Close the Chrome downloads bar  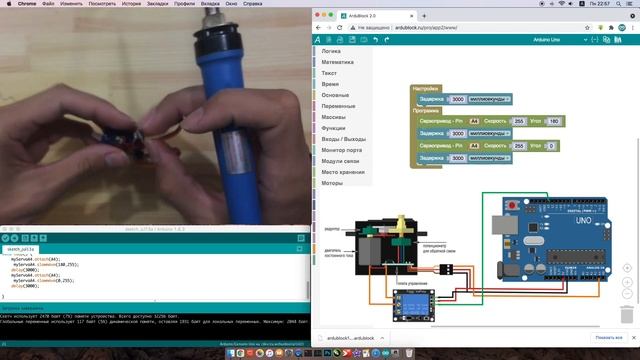click(x=634, y=338)
